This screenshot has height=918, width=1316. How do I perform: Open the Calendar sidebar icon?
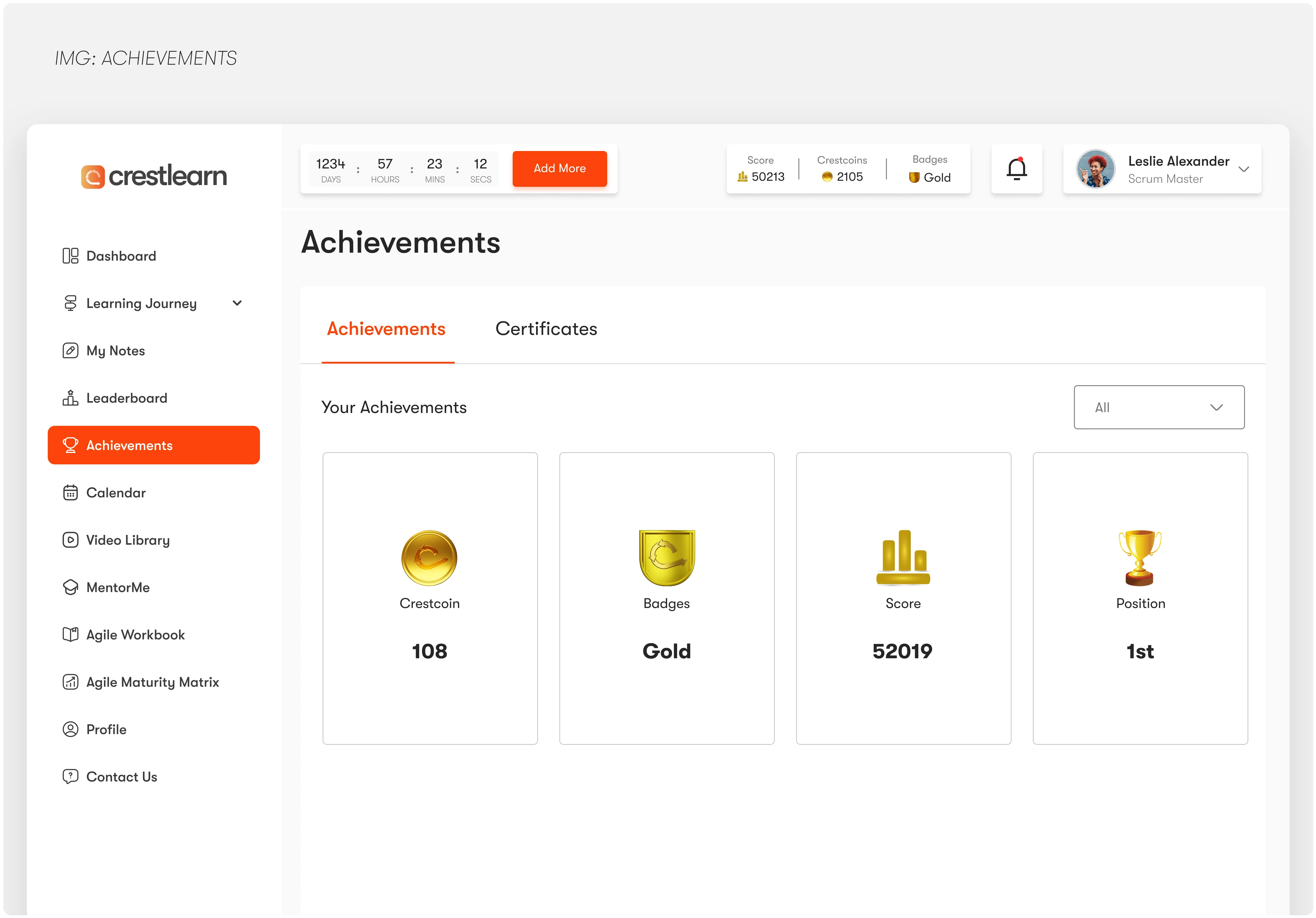[70, 493]
